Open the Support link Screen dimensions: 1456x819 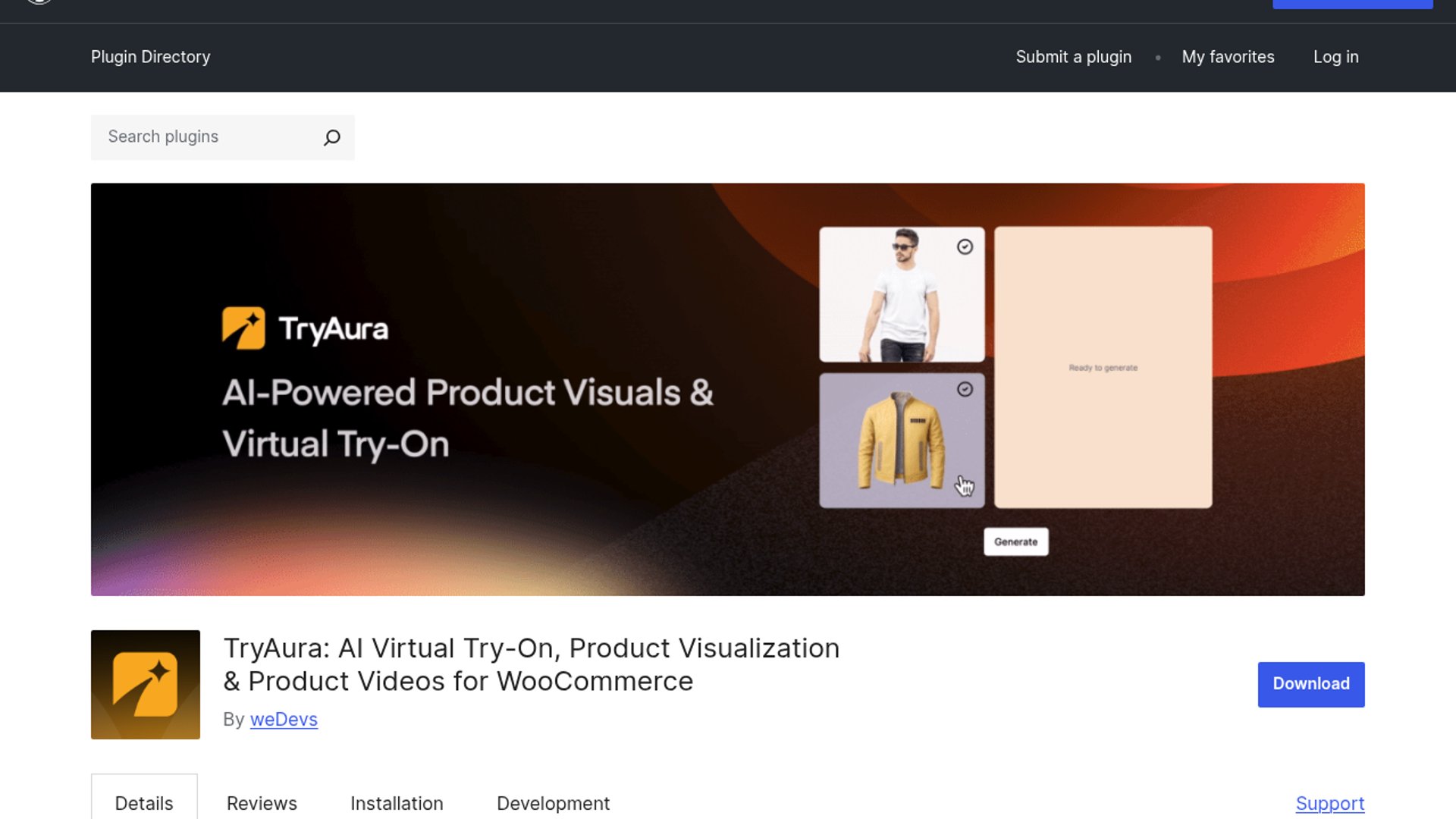1329,803
